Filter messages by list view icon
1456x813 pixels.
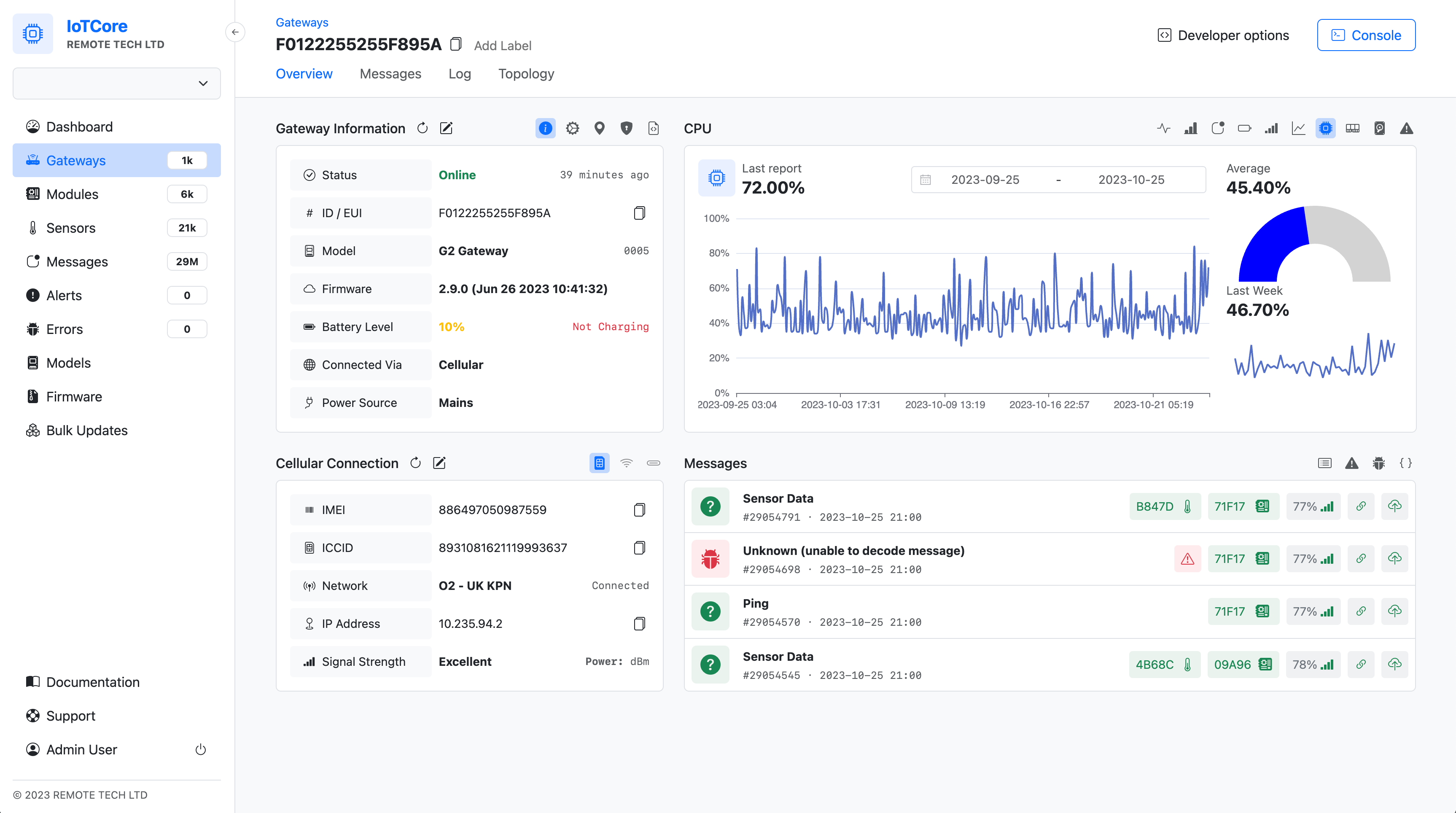pyautogui.click(x=1325, y=463)
